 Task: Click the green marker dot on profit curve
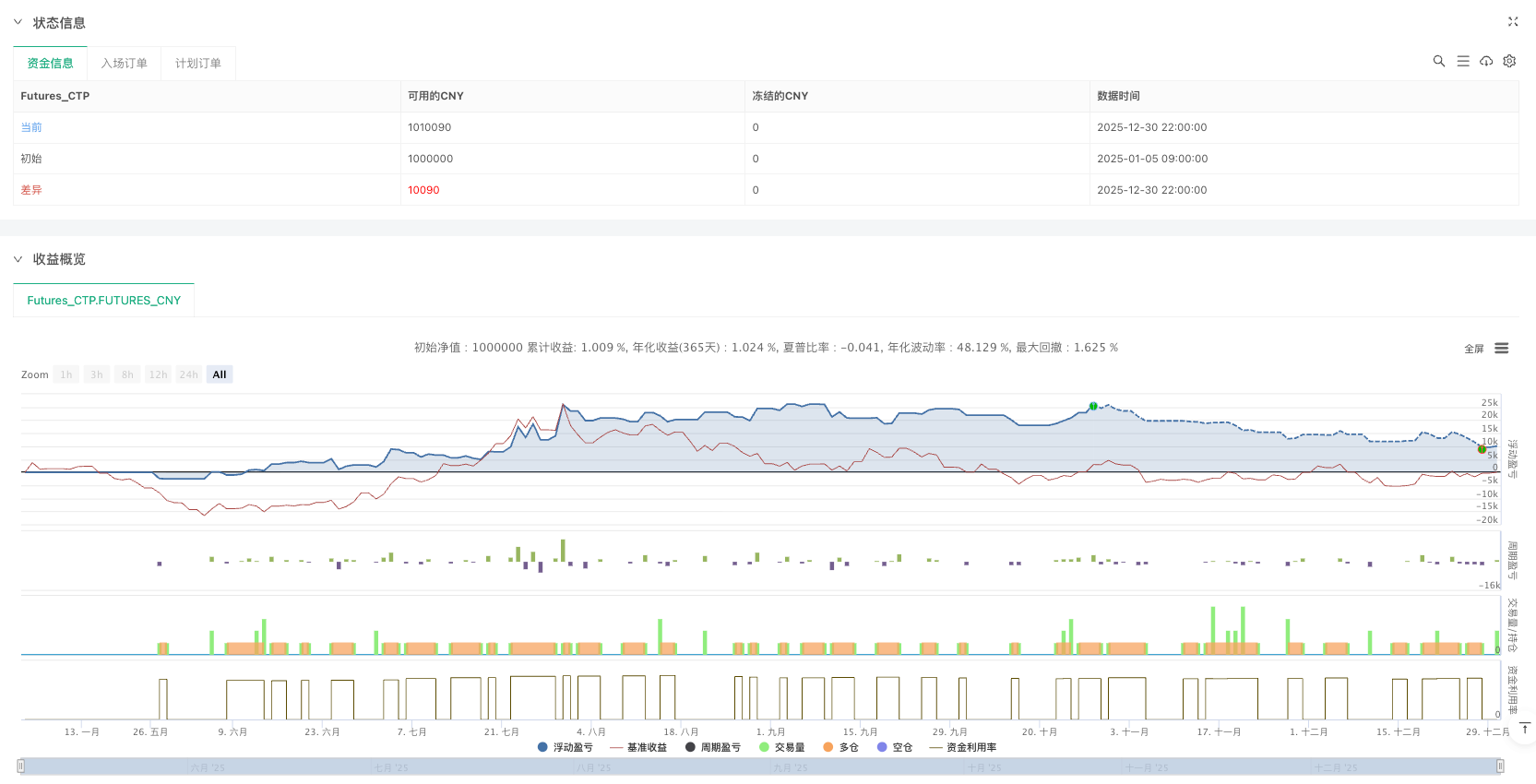point(1093,406)
